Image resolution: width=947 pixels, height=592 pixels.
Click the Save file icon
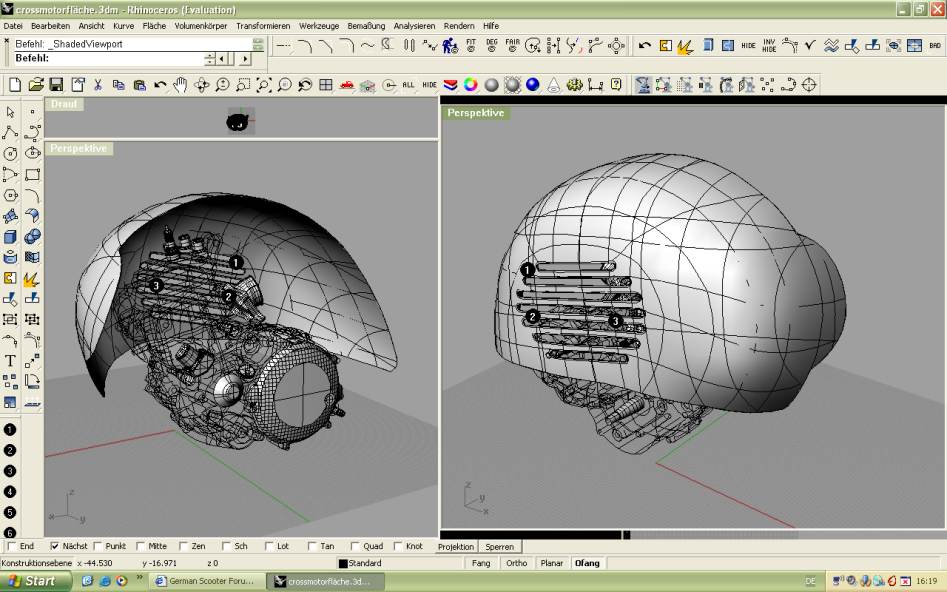tap(56, 85)
